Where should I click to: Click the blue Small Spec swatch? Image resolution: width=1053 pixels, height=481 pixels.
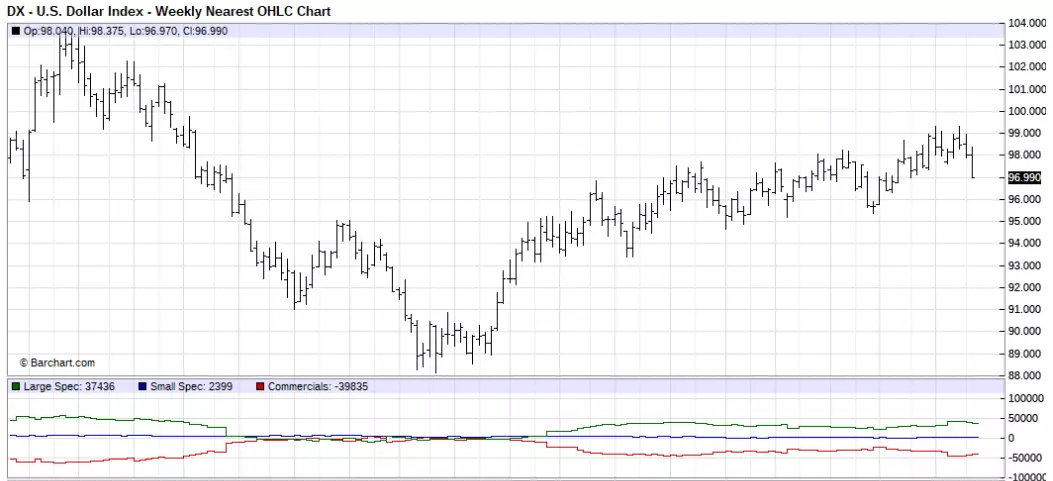(x=141, y=386)
